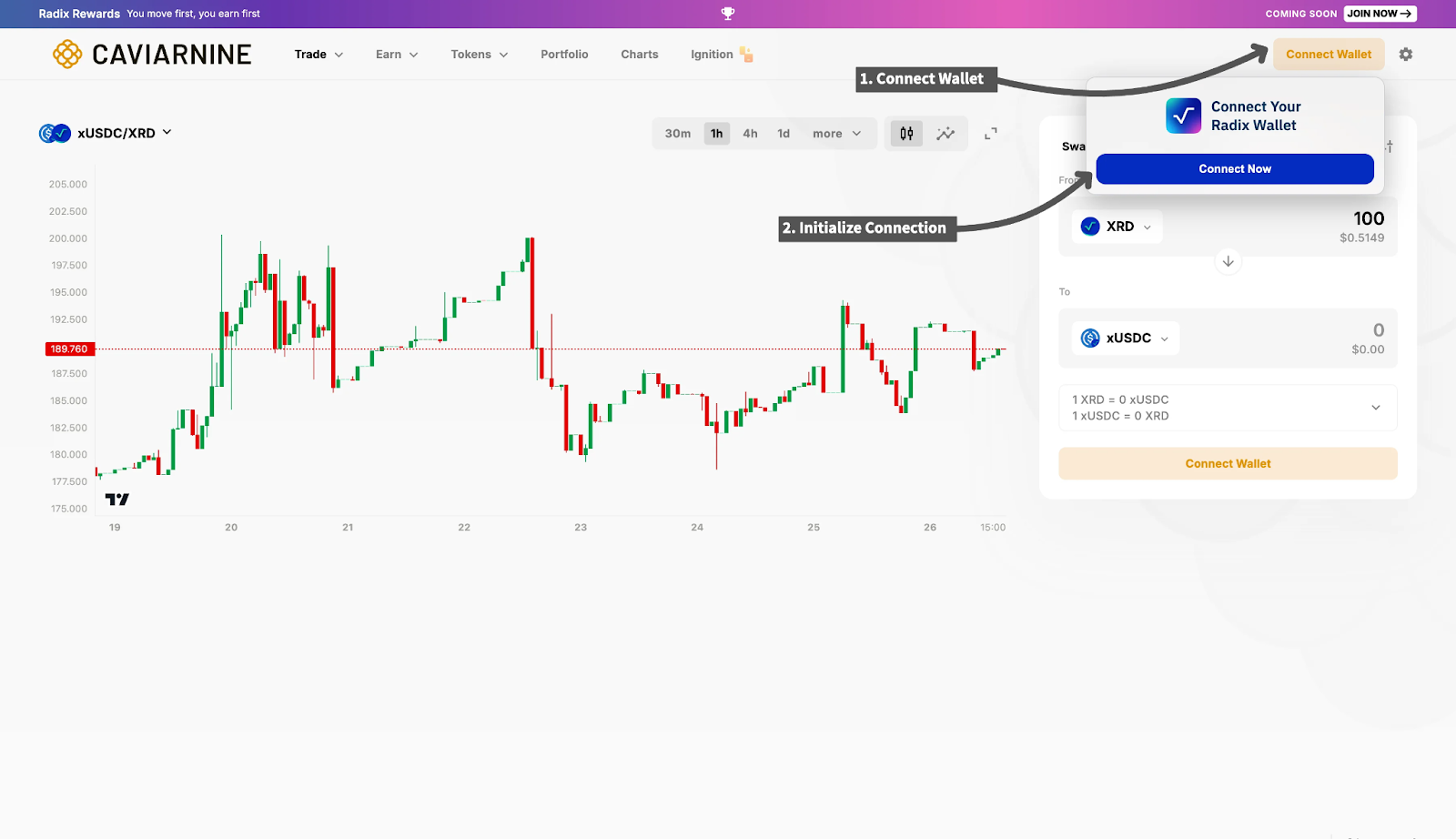Expand chart to fullscreen

click(991, 134)
